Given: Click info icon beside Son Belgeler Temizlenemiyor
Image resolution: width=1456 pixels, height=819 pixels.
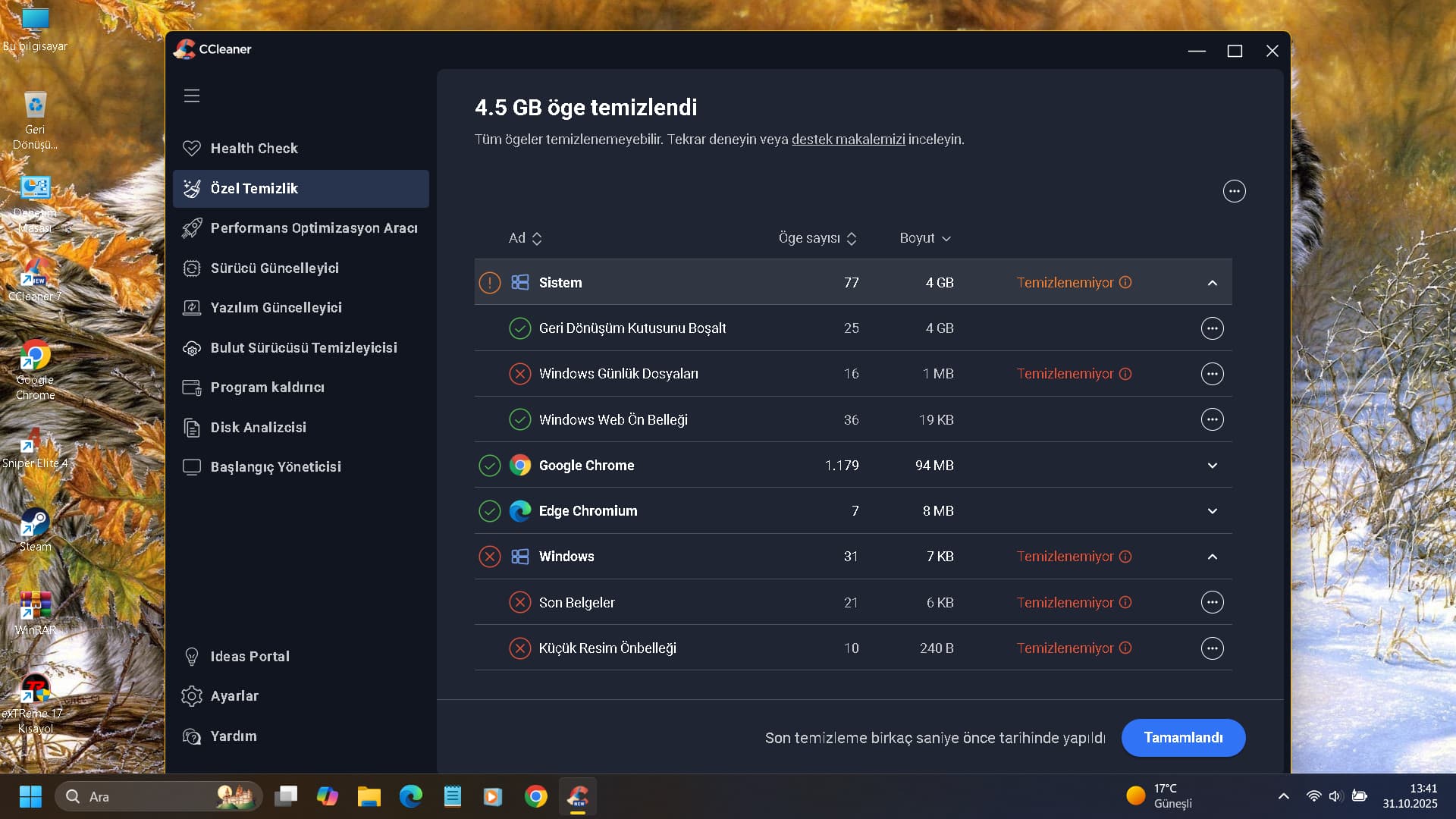Looking at the screenshot, I should tap(1125, 602).
